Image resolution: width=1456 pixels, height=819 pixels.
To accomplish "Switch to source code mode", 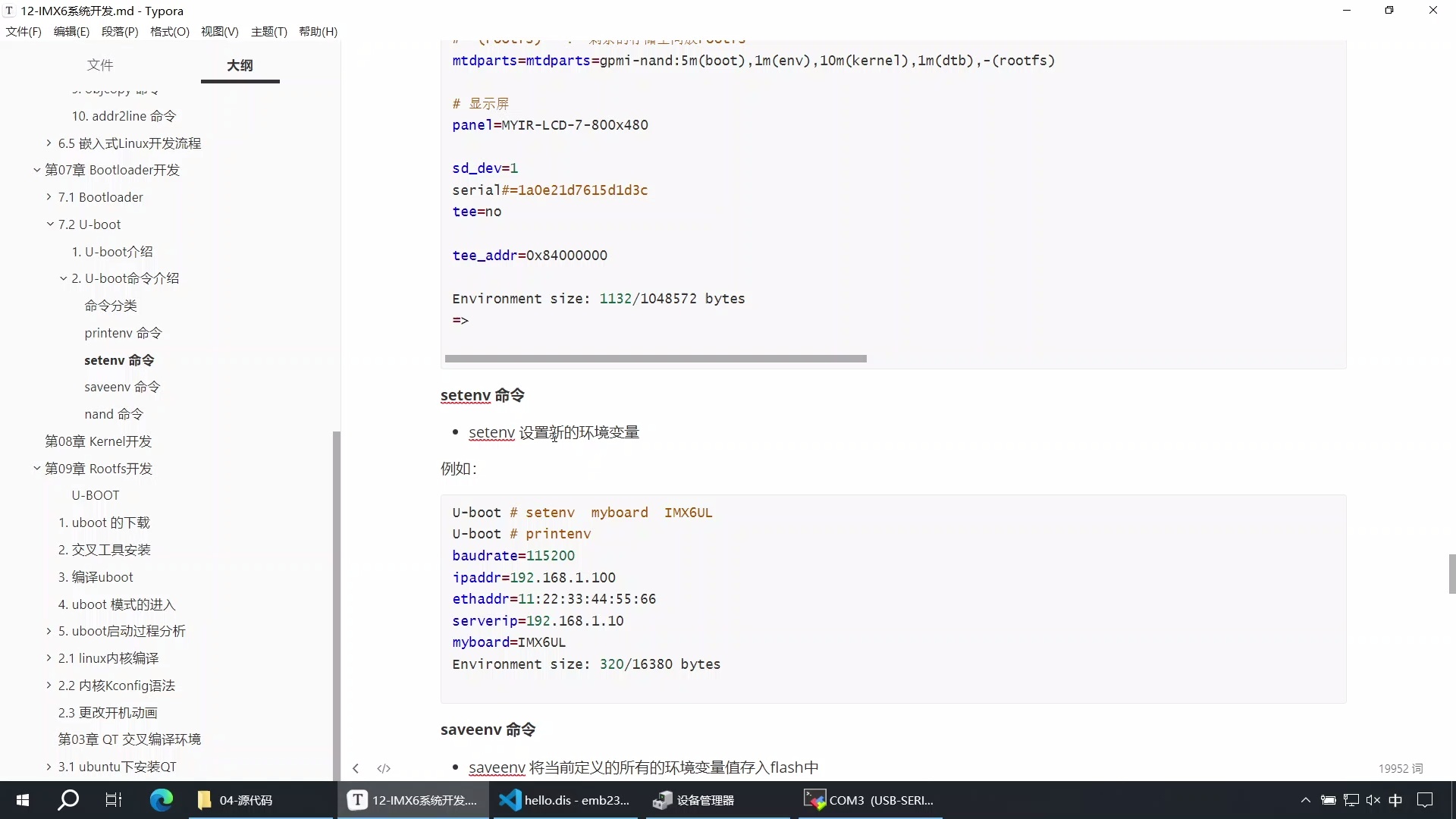I will click(384, 768).
